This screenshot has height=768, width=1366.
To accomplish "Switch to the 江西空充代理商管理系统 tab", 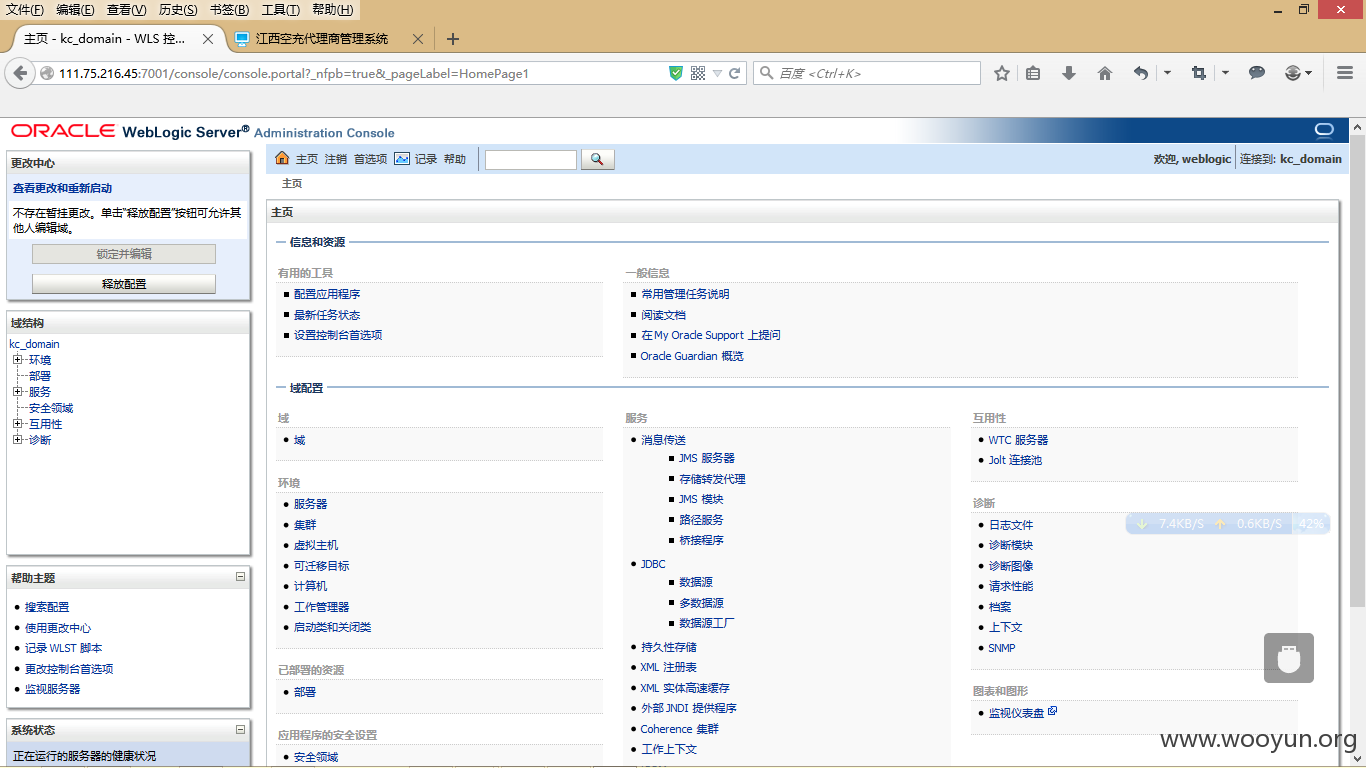I will 321,39.
